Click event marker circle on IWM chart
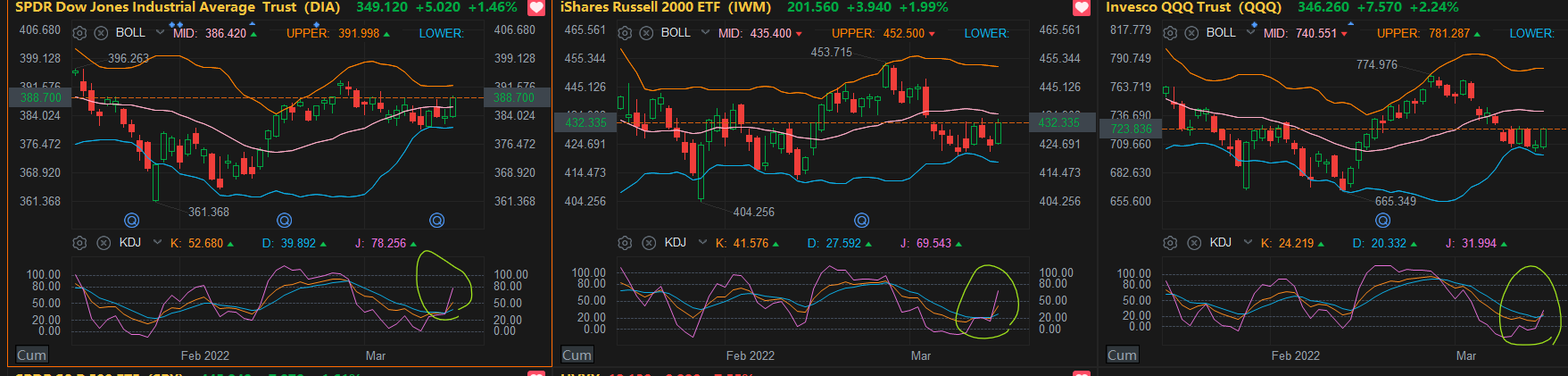 861,220
